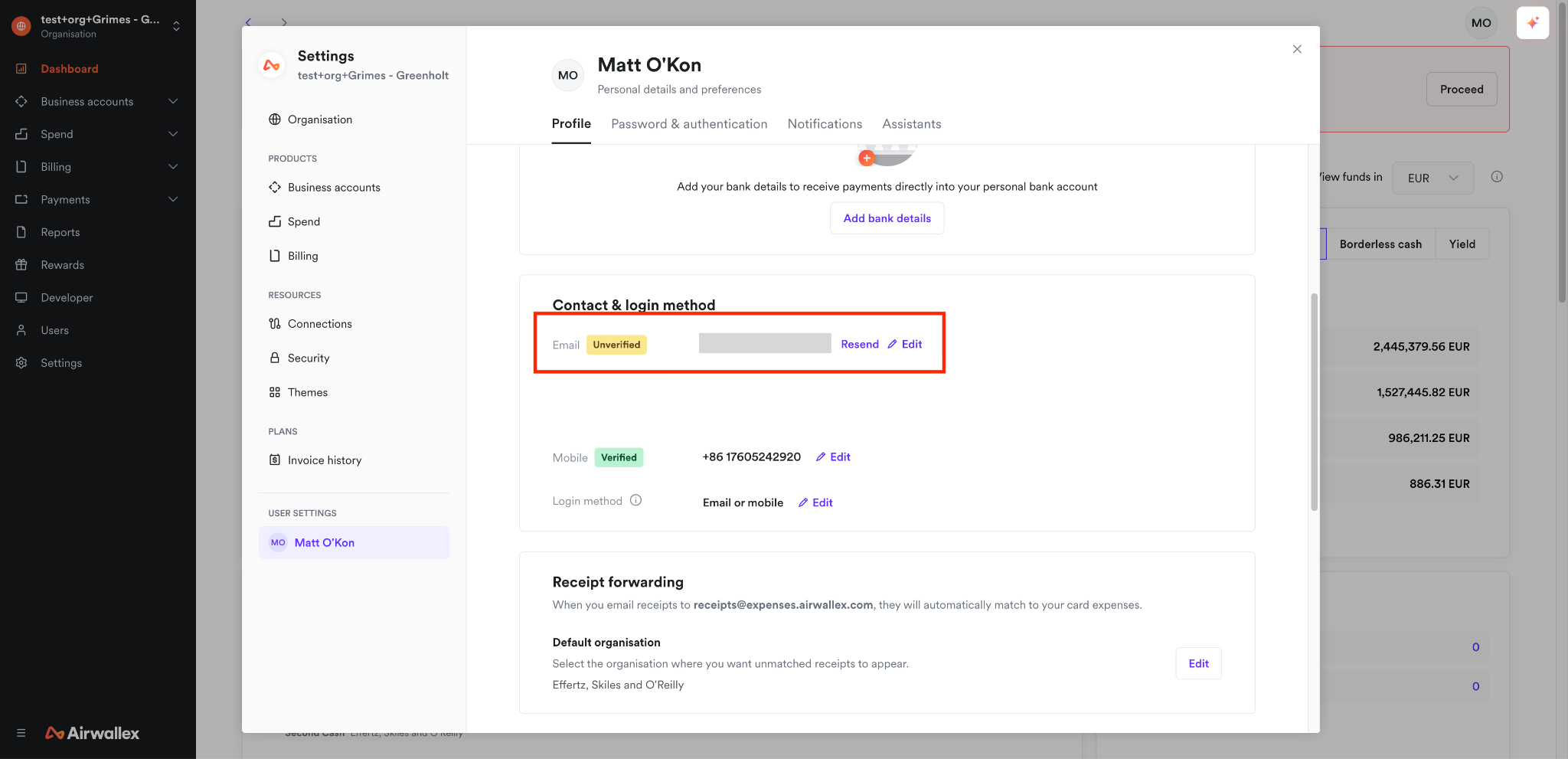
Task: Switch to the Notifications tab
Action: (x=825, y=124)
